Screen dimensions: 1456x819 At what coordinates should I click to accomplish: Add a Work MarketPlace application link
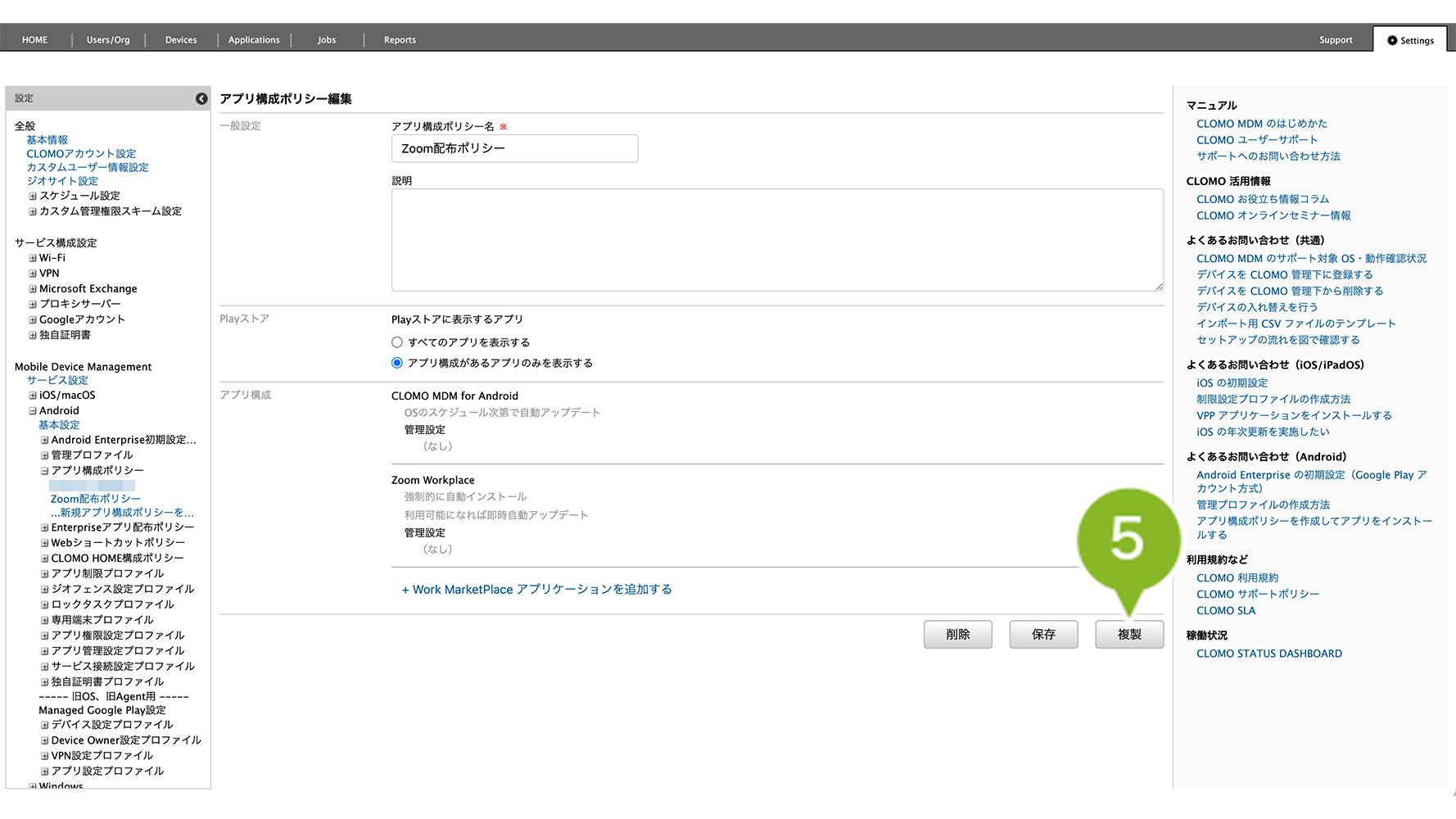[536, 590]
